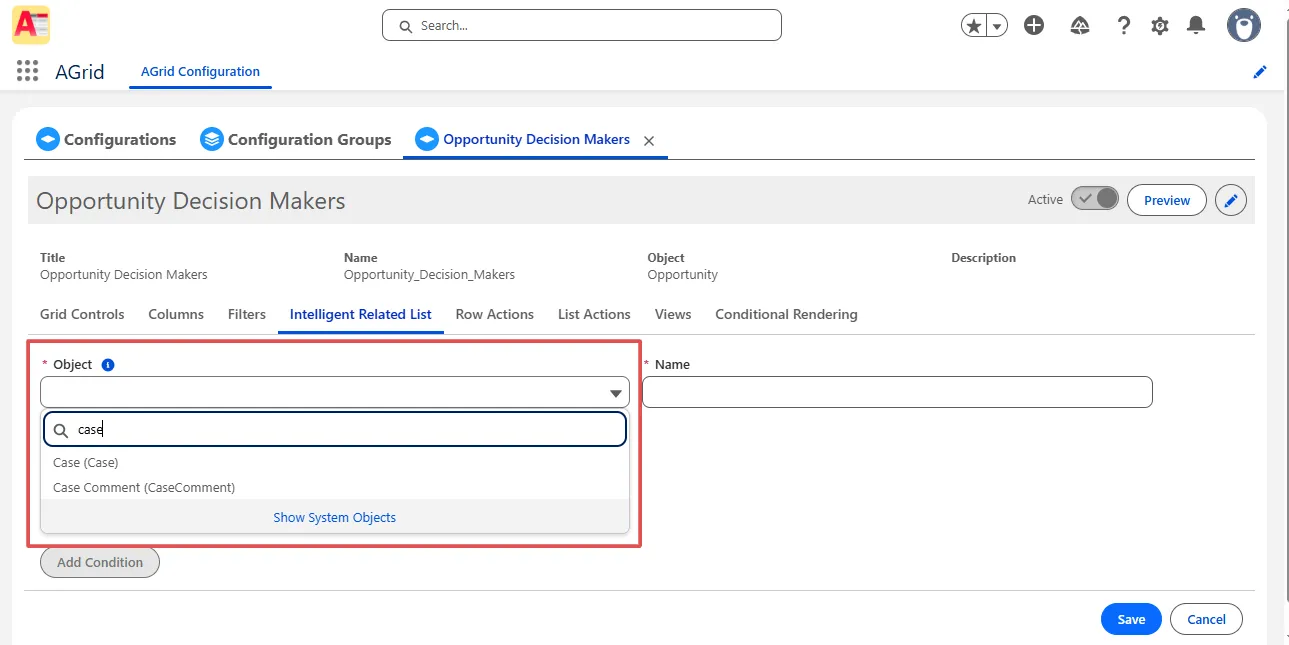Select Case Comment (CaseComment) option
Screen dimensions: 1289x645
144,487
